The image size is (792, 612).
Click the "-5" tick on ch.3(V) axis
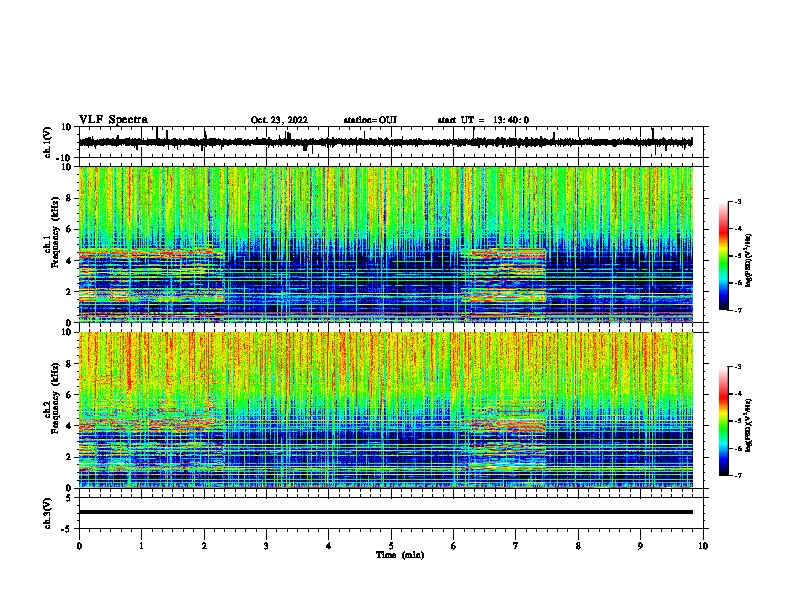click(67, 529)
